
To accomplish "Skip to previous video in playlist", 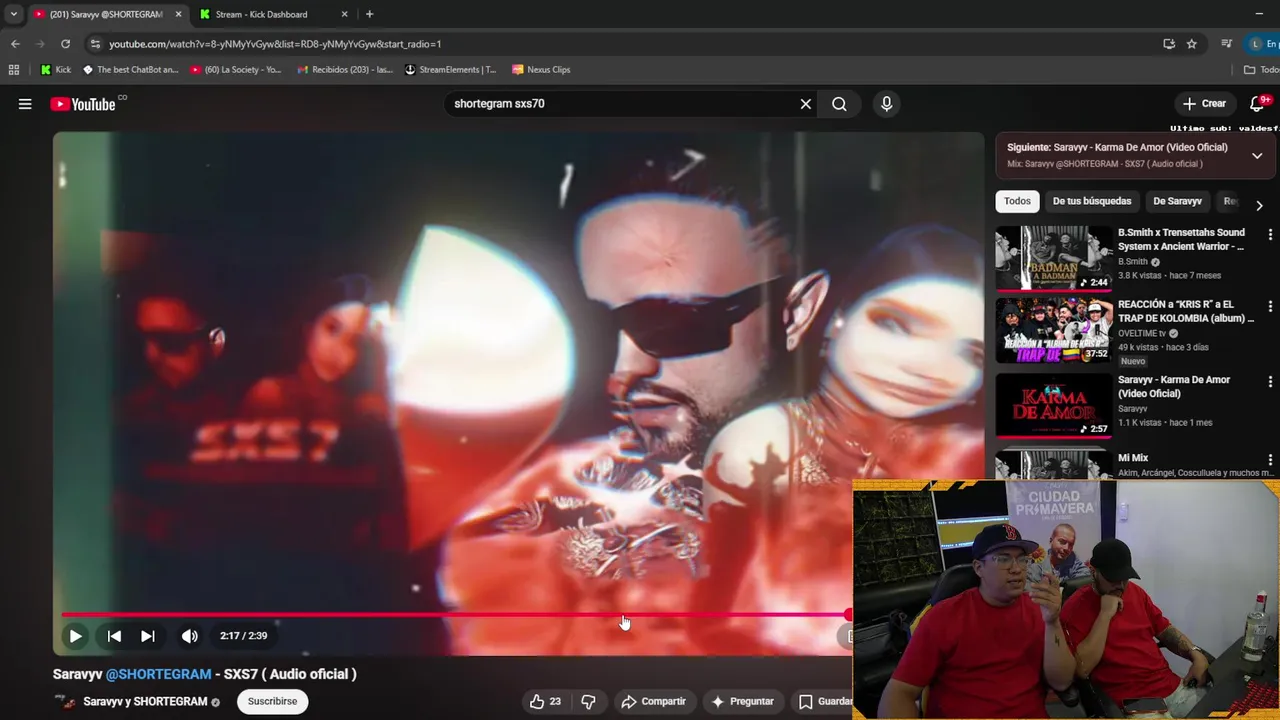I will (x=114, y=636).
